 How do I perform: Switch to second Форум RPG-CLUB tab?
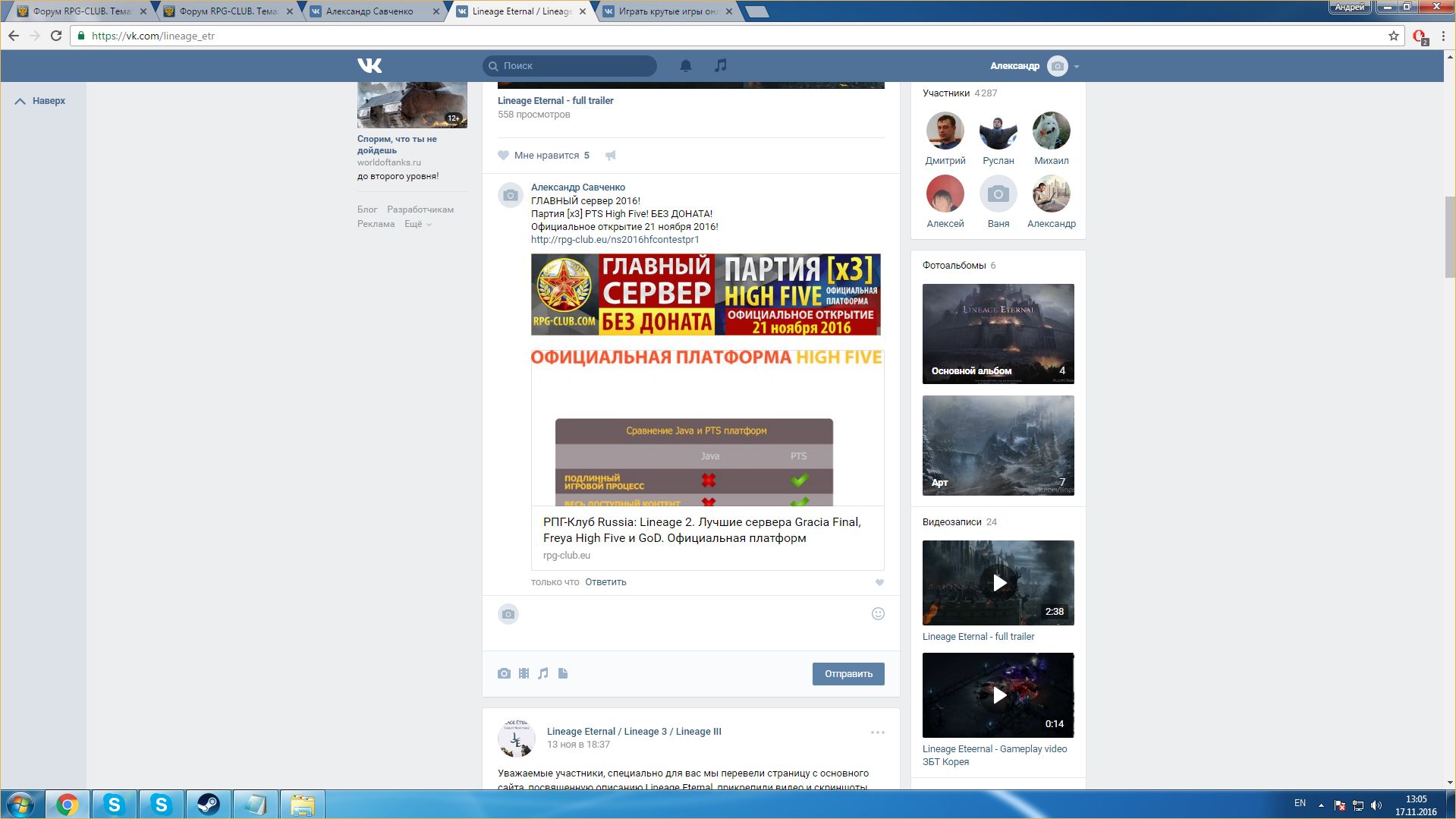point(228,11)
